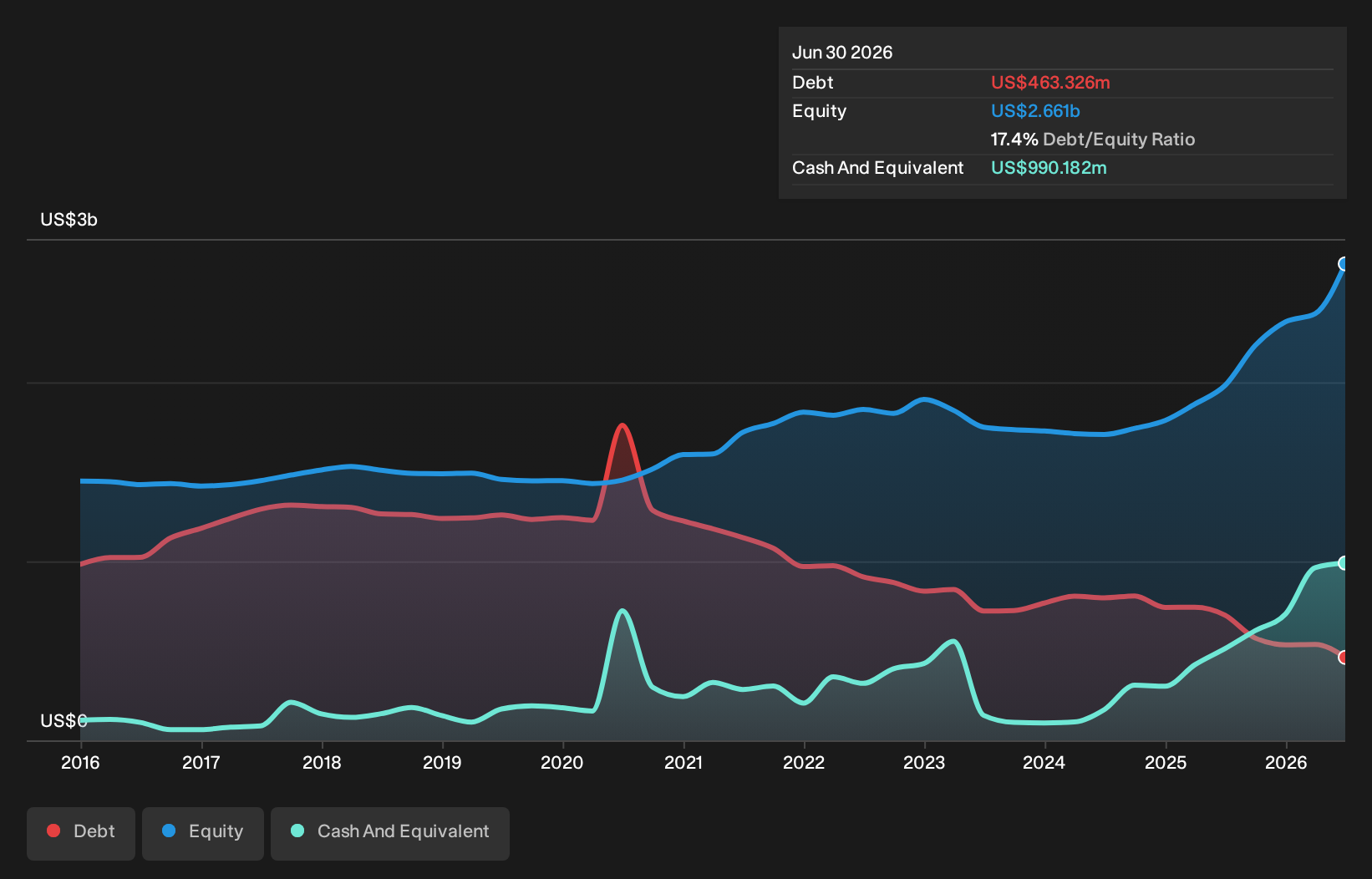1372x879 pixels.
Task: Click the Jun 30 2026 tooltip date
Action: click(842, 53)
